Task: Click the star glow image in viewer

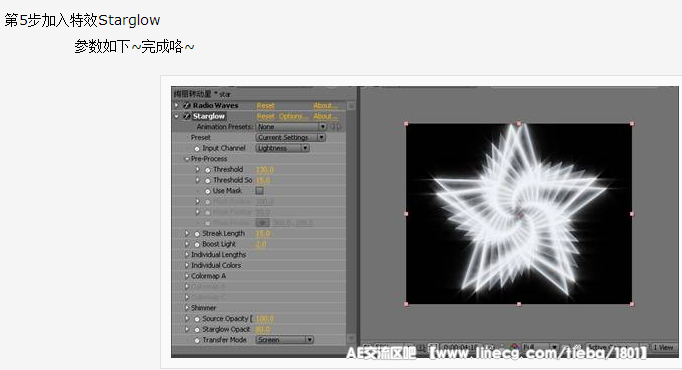Action: (x=519, y=213)
